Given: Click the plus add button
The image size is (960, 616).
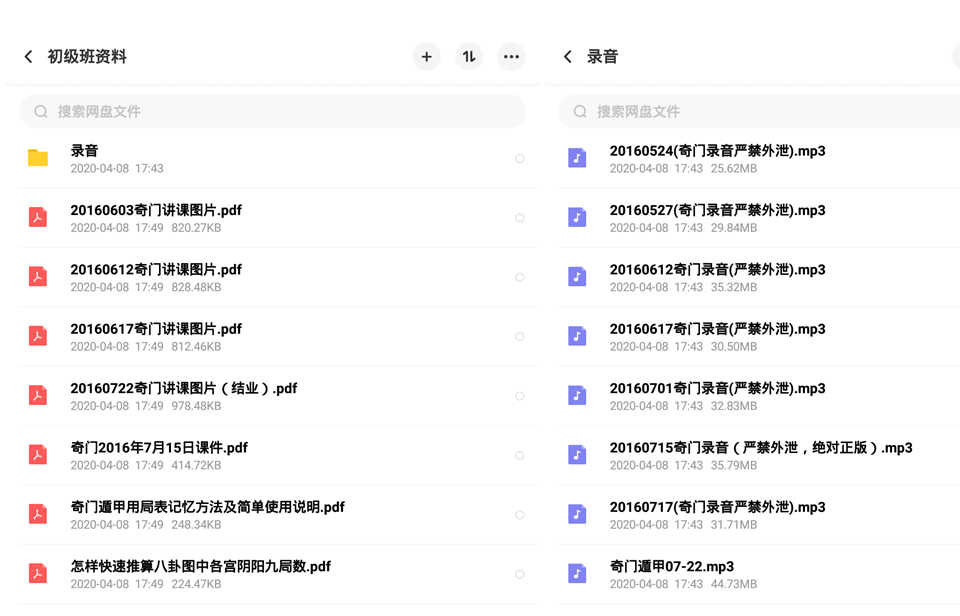Looking at the screenshot, I should [x=427, y=57].
